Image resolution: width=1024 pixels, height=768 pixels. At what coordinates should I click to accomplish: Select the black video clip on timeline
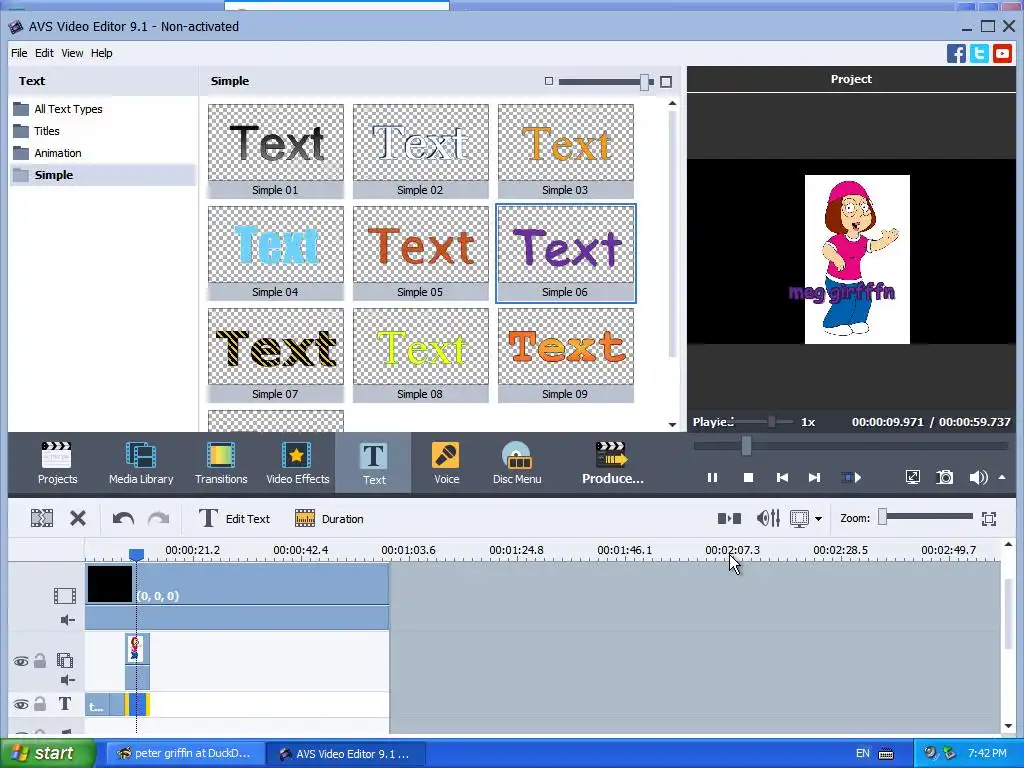coord(237,584)
